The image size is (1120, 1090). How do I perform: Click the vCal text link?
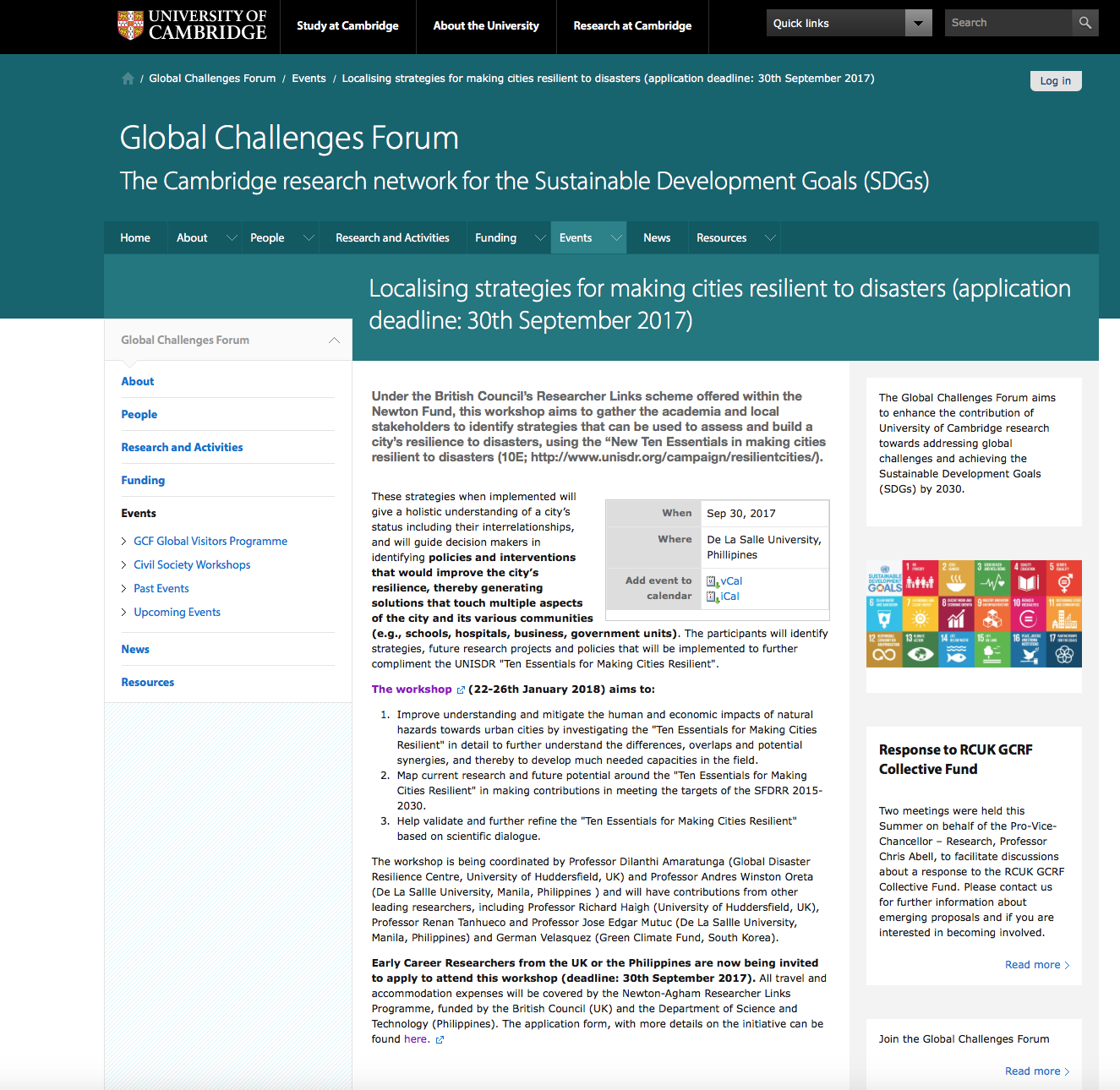[x=731, y=581]
